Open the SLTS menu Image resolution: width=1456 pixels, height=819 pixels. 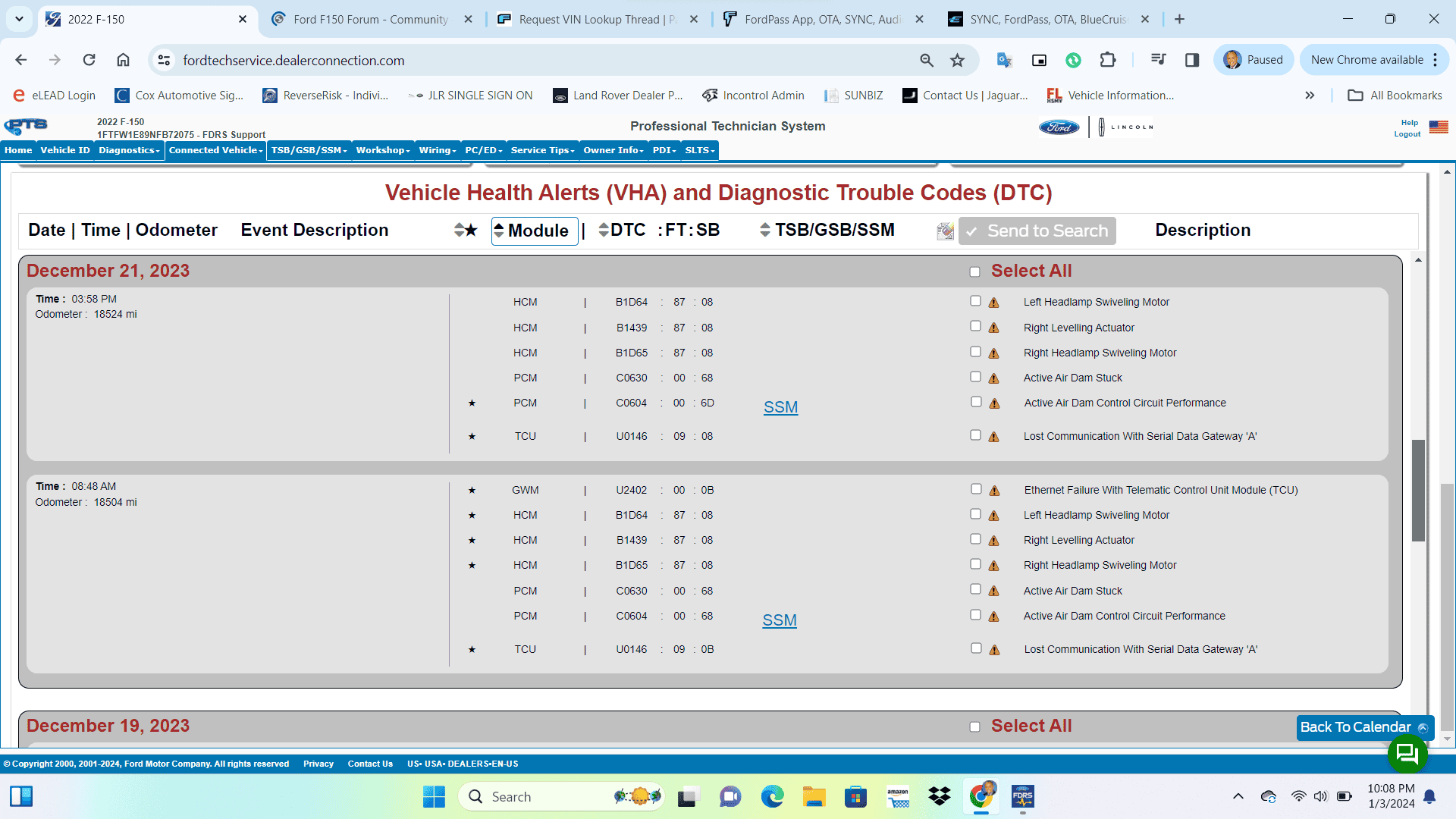(700, 150)
